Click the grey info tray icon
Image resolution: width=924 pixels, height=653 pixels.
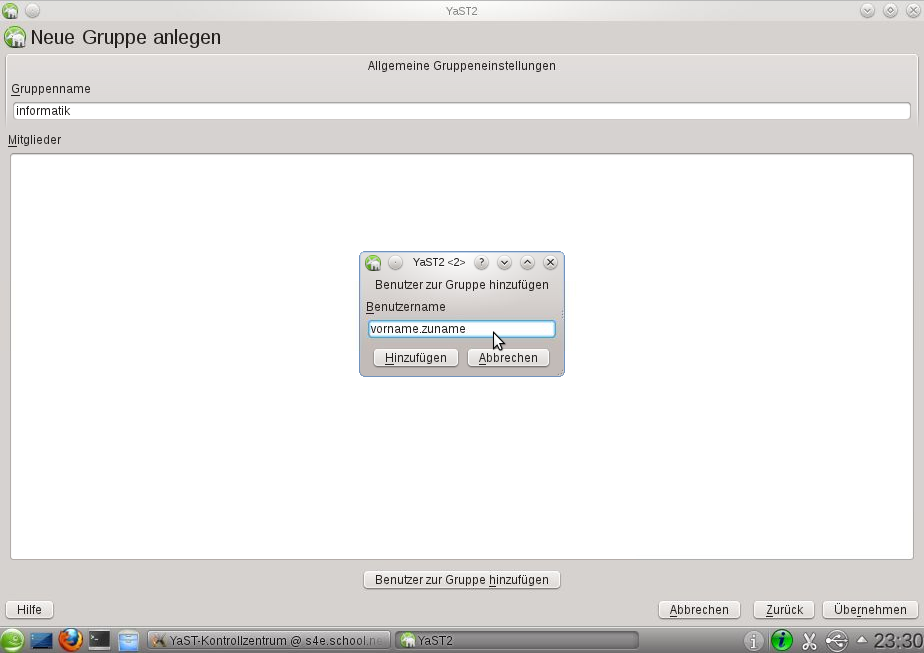coord(753,641)
